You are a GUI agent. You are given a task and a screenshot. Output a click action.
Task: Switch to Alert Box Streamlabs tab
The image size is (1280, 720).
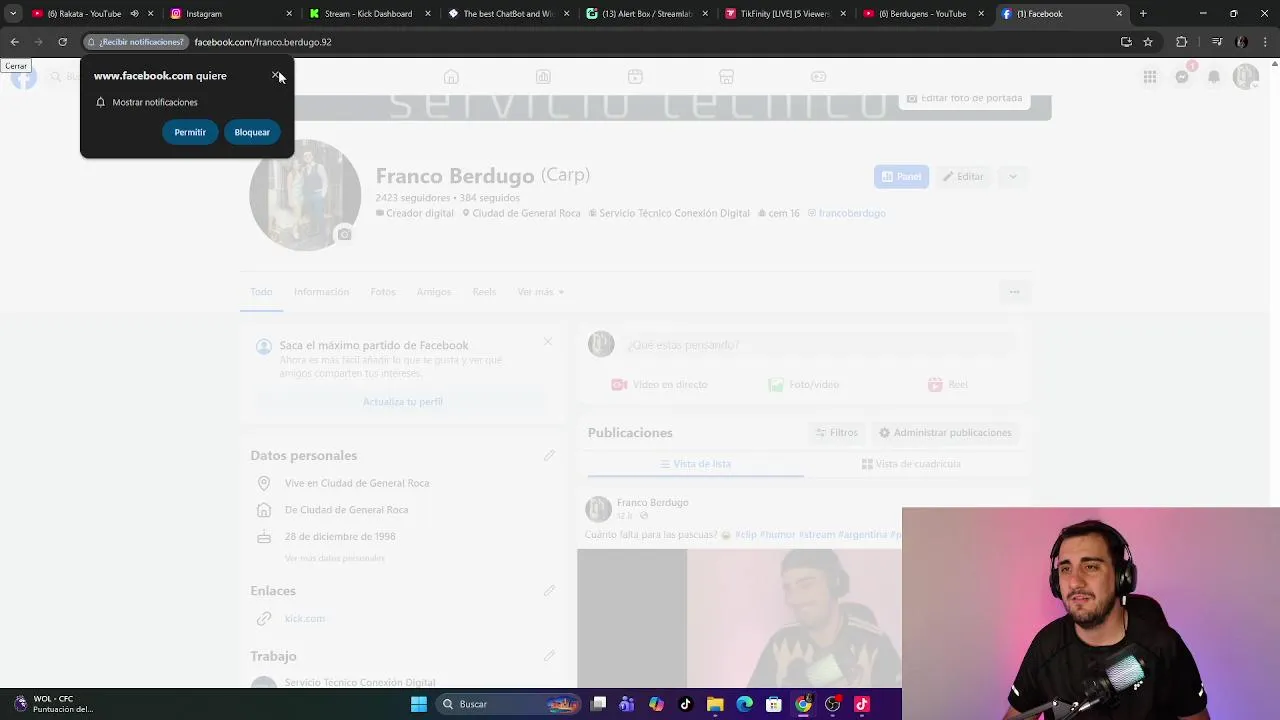point(646,14)
